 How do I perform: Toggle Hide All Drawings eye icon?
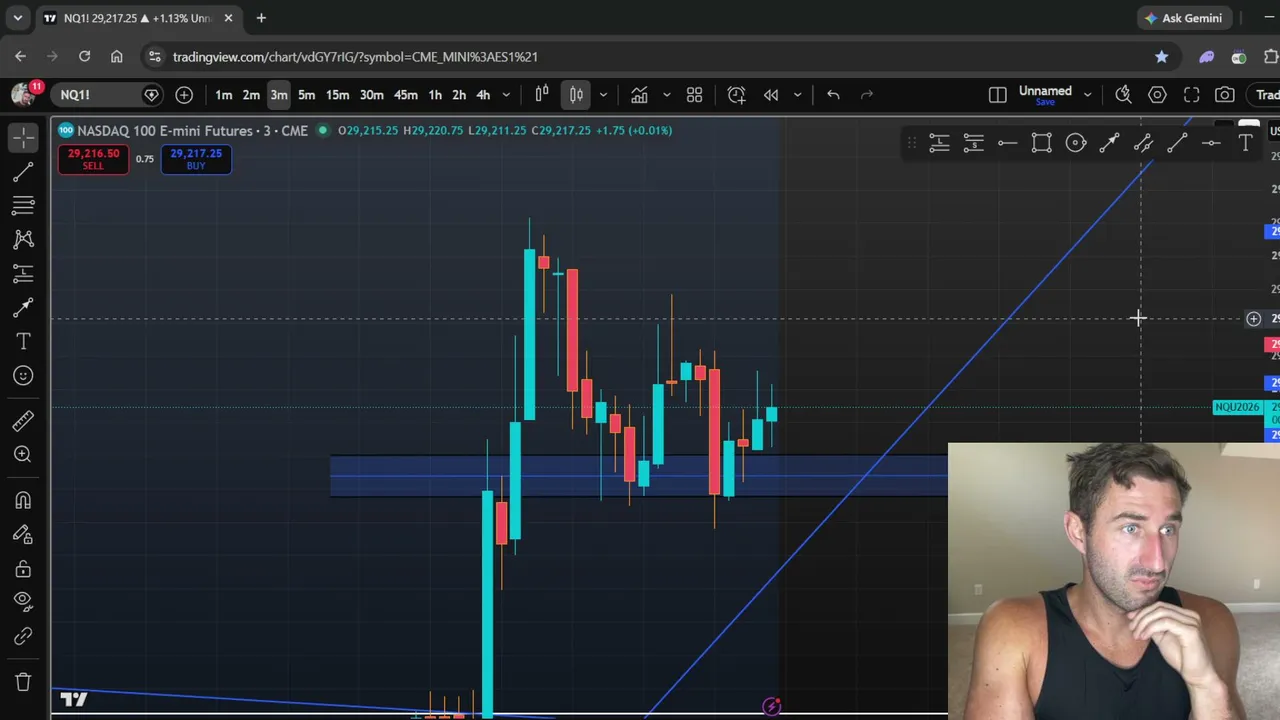[x=23, y=601]
